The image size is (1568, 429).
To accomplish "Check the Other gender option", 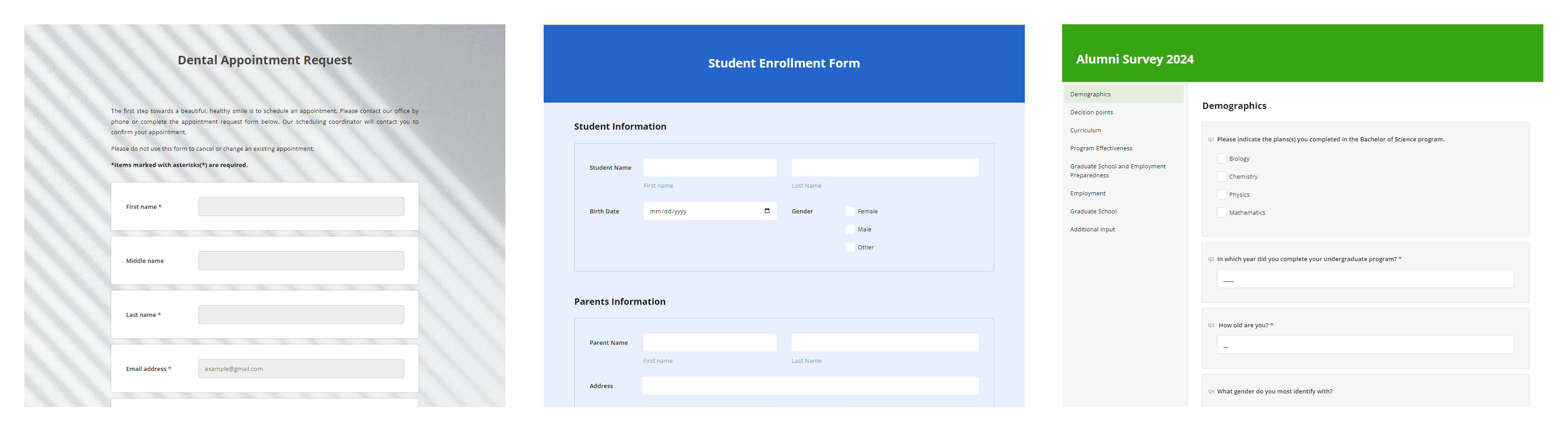I will [850, 247].
